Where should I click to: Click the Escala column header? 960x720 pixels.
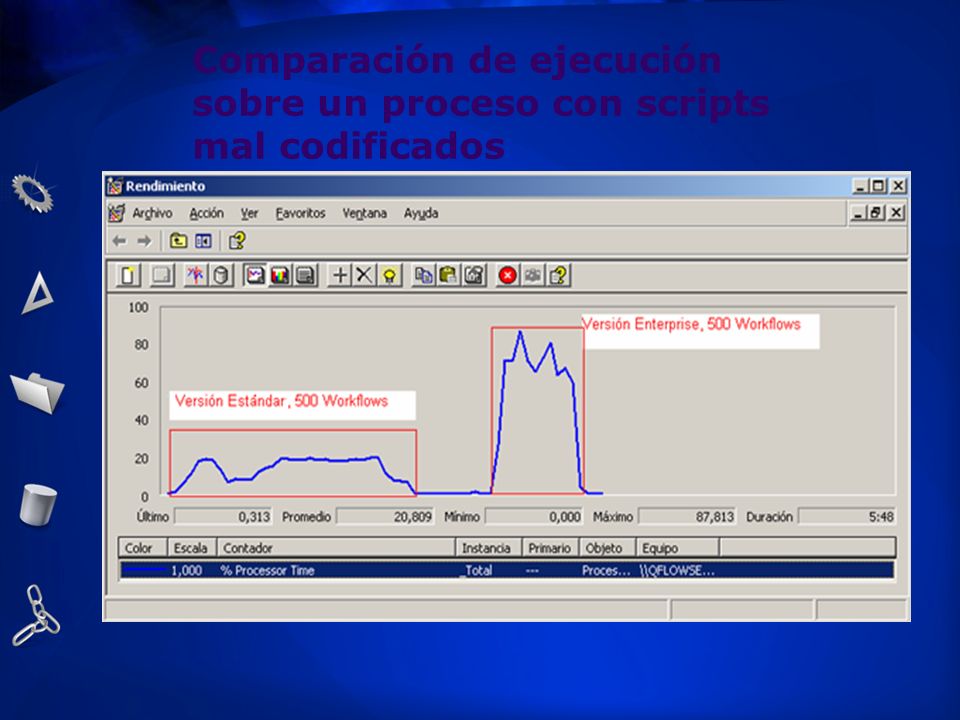point(192,548)
